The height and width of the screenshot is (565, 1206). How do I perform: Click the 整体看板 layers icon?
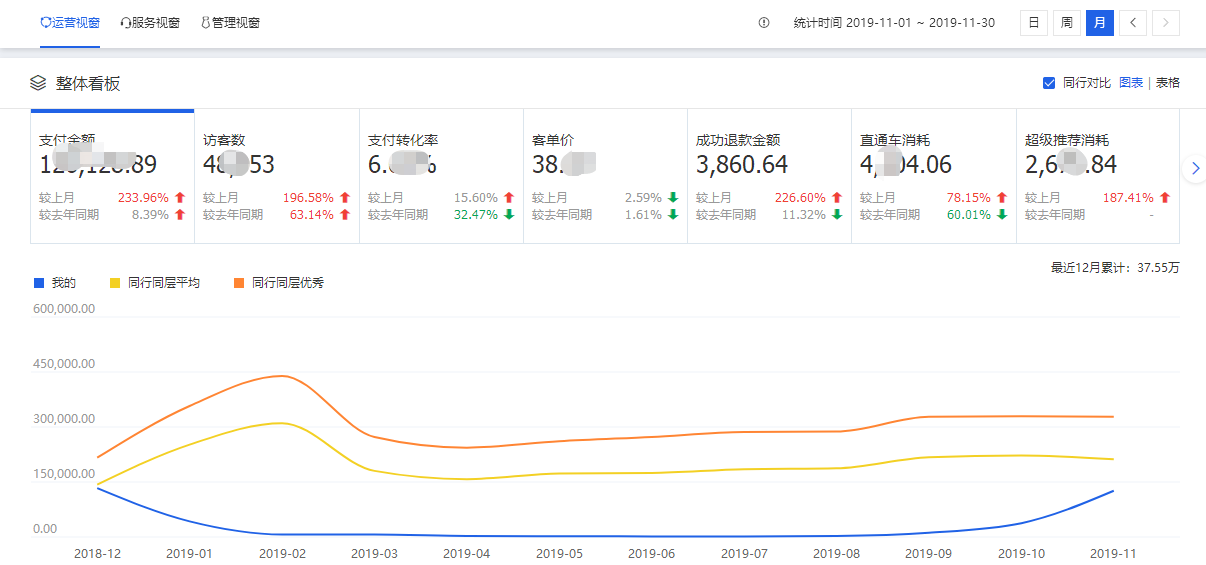pyautogui.click(x=38, y=83)
